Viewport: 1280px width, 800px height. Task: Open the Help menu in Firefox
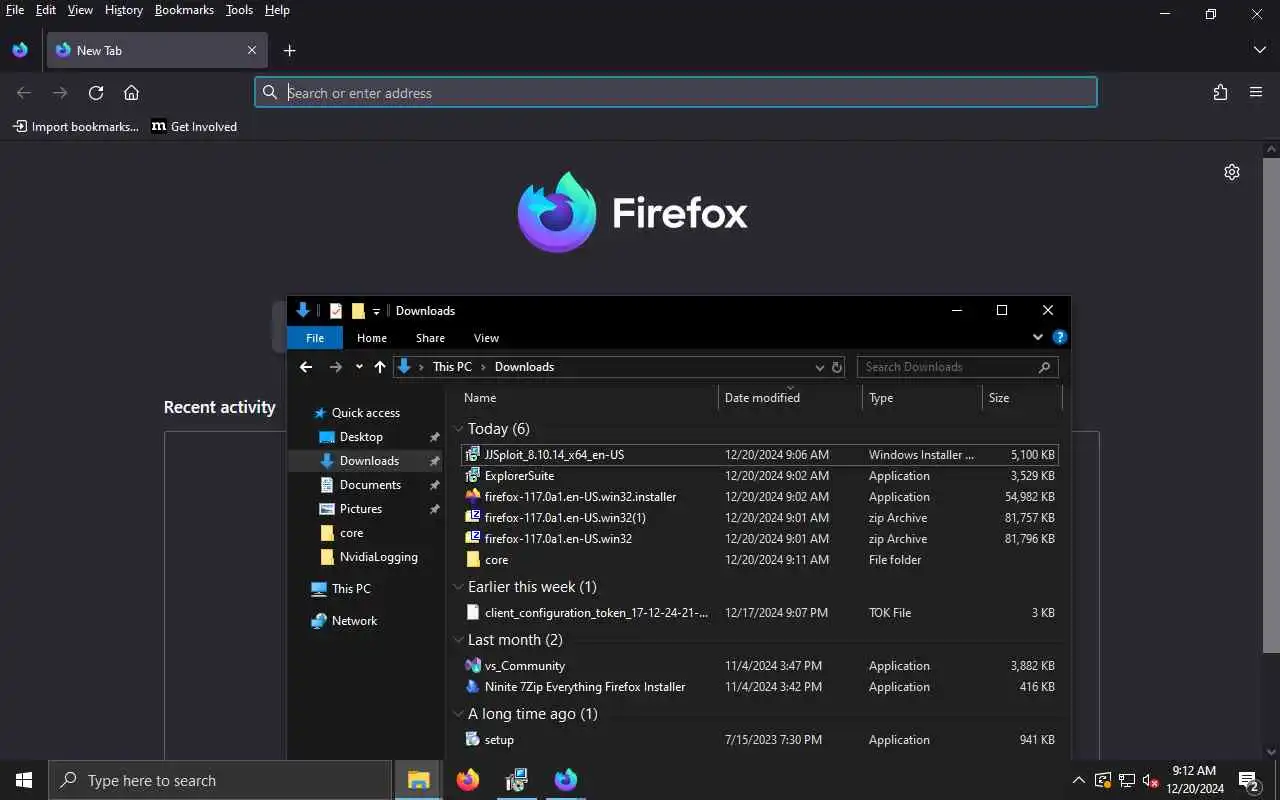click(x=277, y=10)
